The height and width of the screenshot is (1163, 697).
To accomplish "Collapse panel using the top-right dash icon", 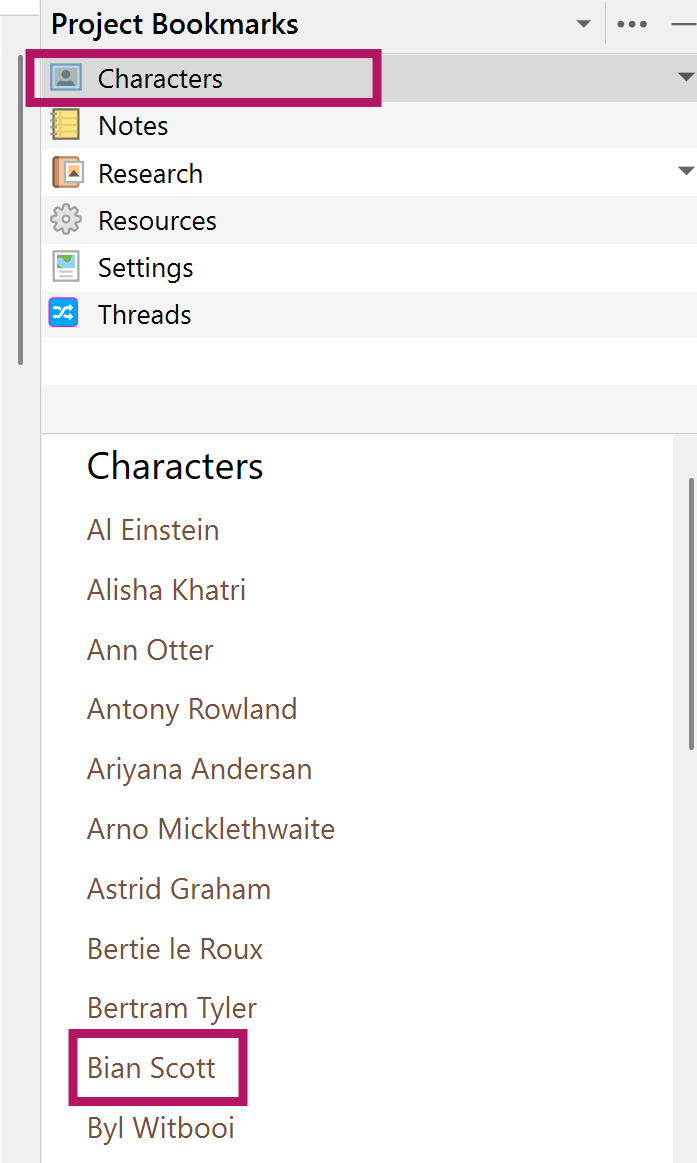I will [683, 24].
